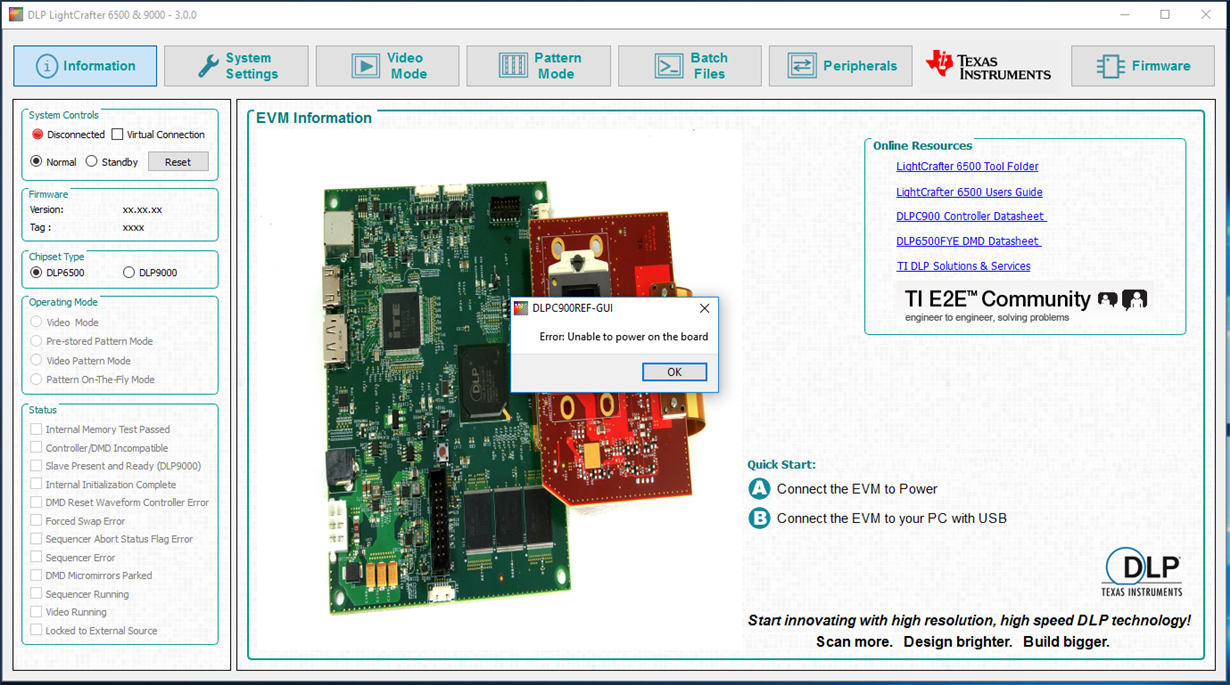This screenshot has height=685, width=1230.
Task: Open the Batch Files tab
Action: pyautogui.click(x=690, y=66)
